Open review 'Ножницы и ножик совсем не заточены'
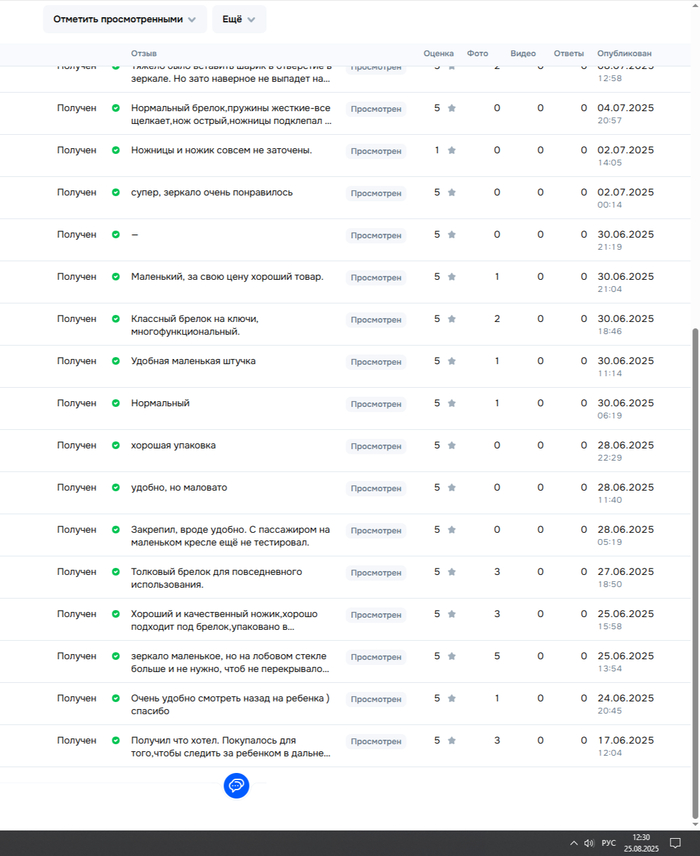The image size is (700, 856). click(x=221, y=150)
